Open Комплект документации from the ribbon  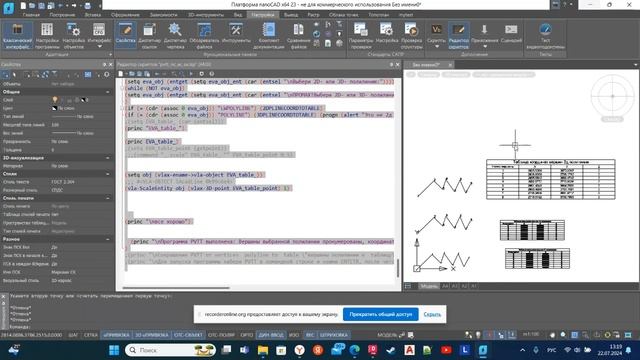(x=269, y=36)
